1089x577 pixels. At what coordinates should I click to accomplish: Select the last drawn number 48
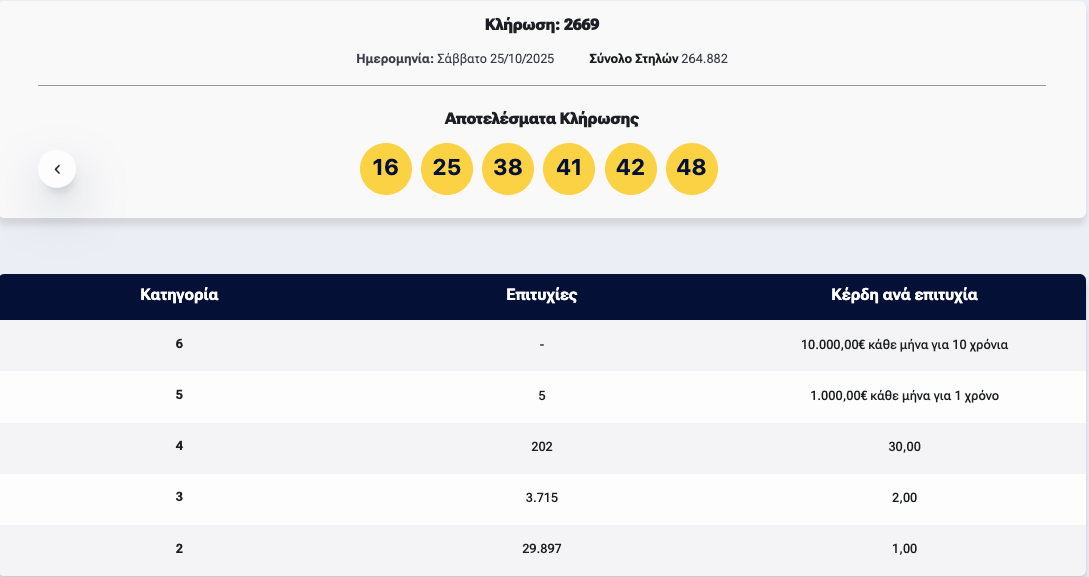pyautogui.click(x=692, y=168)
